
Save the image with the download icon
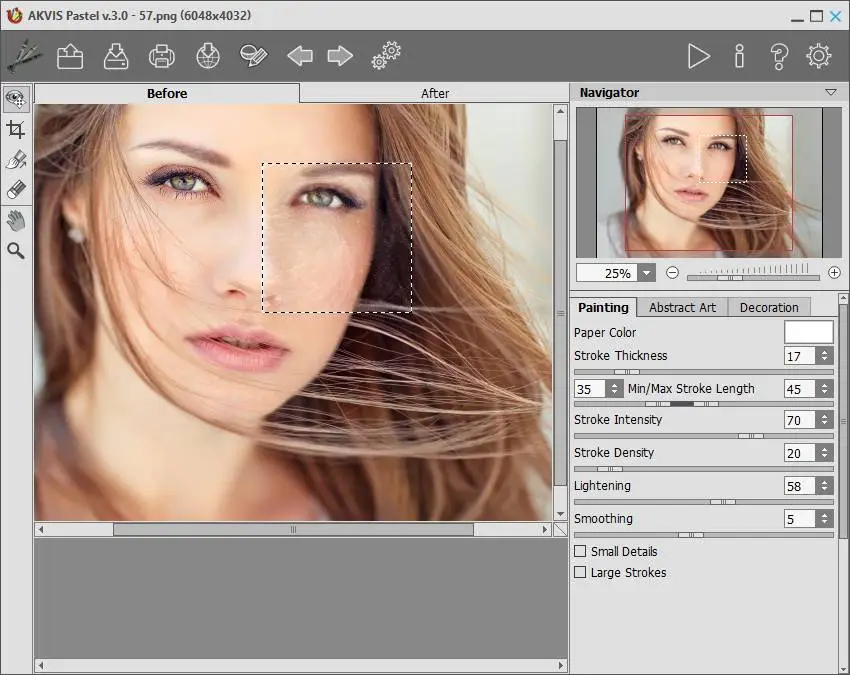tap(116, 56)
